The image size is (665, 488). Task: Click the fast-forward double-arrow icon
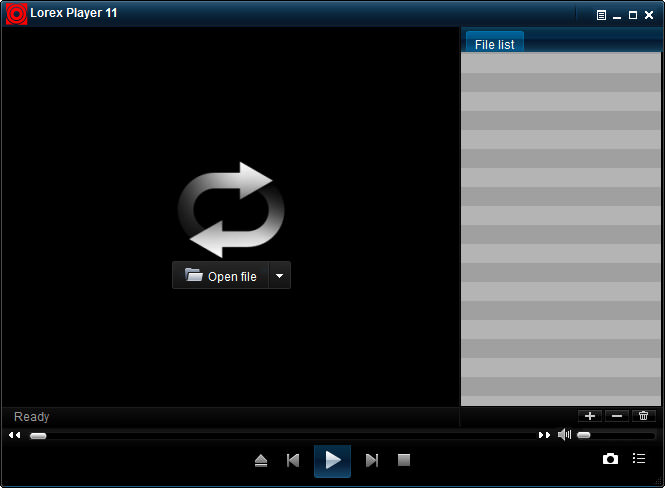[x=544, y=435]
